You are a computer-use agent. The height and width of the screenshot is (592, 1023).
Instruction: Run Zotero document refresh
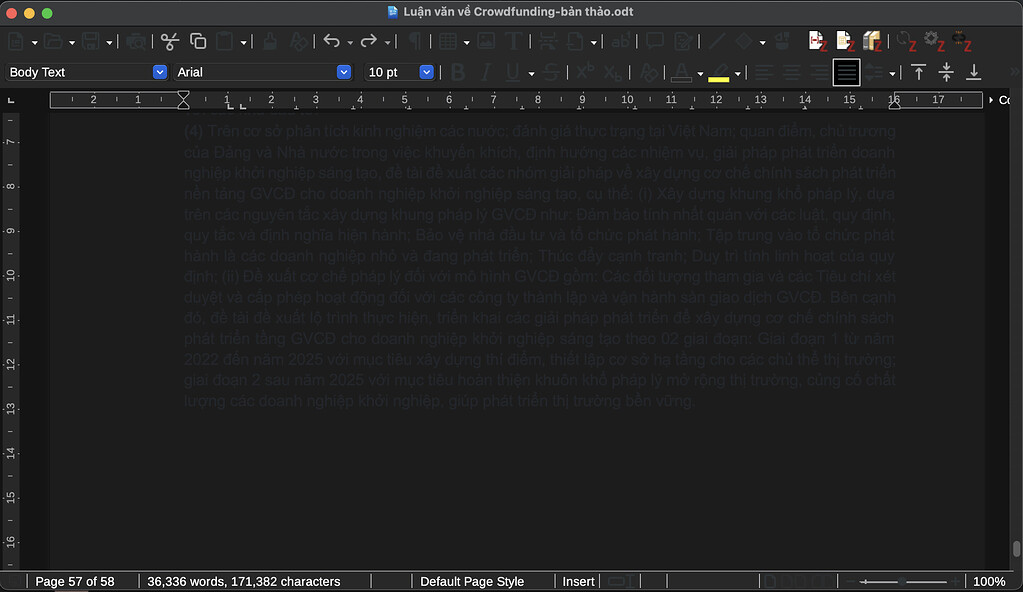[x=905, y=41]
